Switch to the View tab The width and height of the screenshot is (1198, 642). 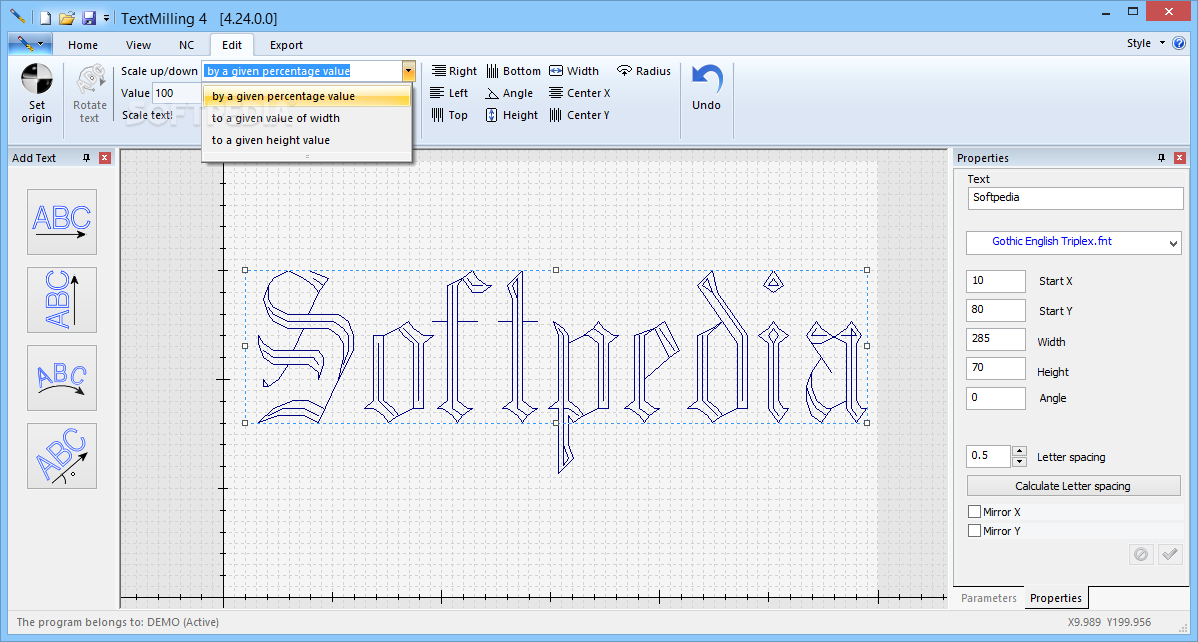pos(138,45)
